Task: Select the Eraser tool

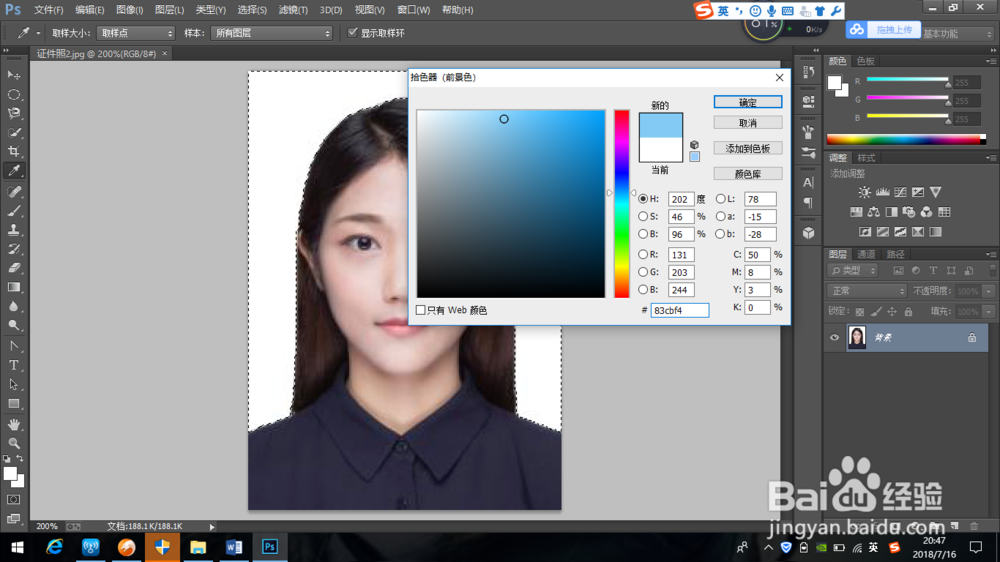Action: point(13,268)
